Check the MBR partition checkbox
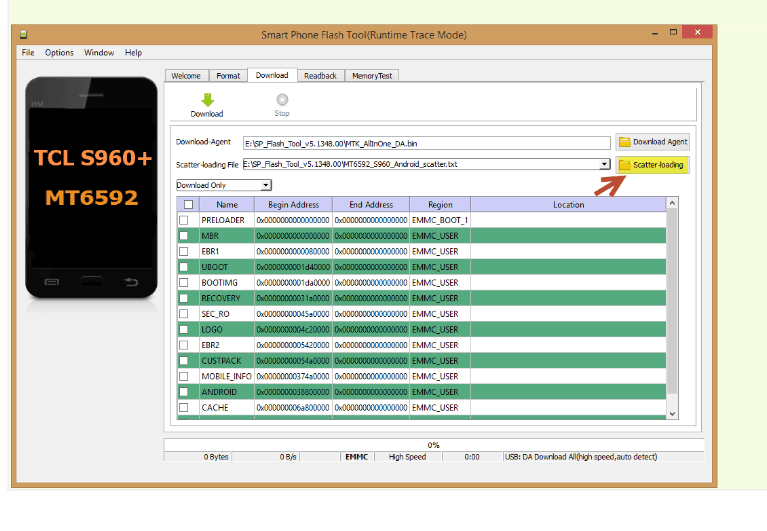 (183, 236)
